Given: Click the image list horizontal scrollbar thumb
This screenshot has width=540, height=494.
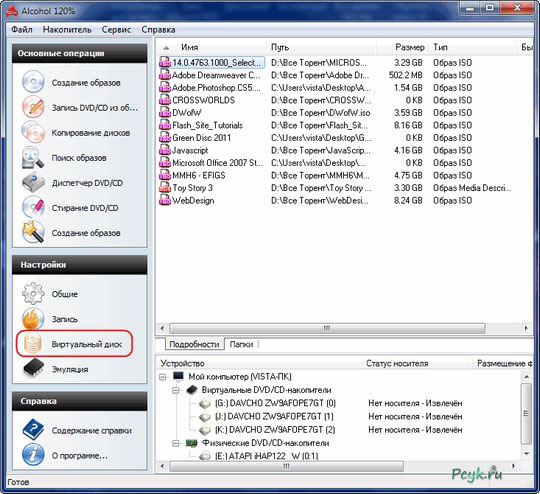Looking at the screenshot, I should (x=327, y=328).
